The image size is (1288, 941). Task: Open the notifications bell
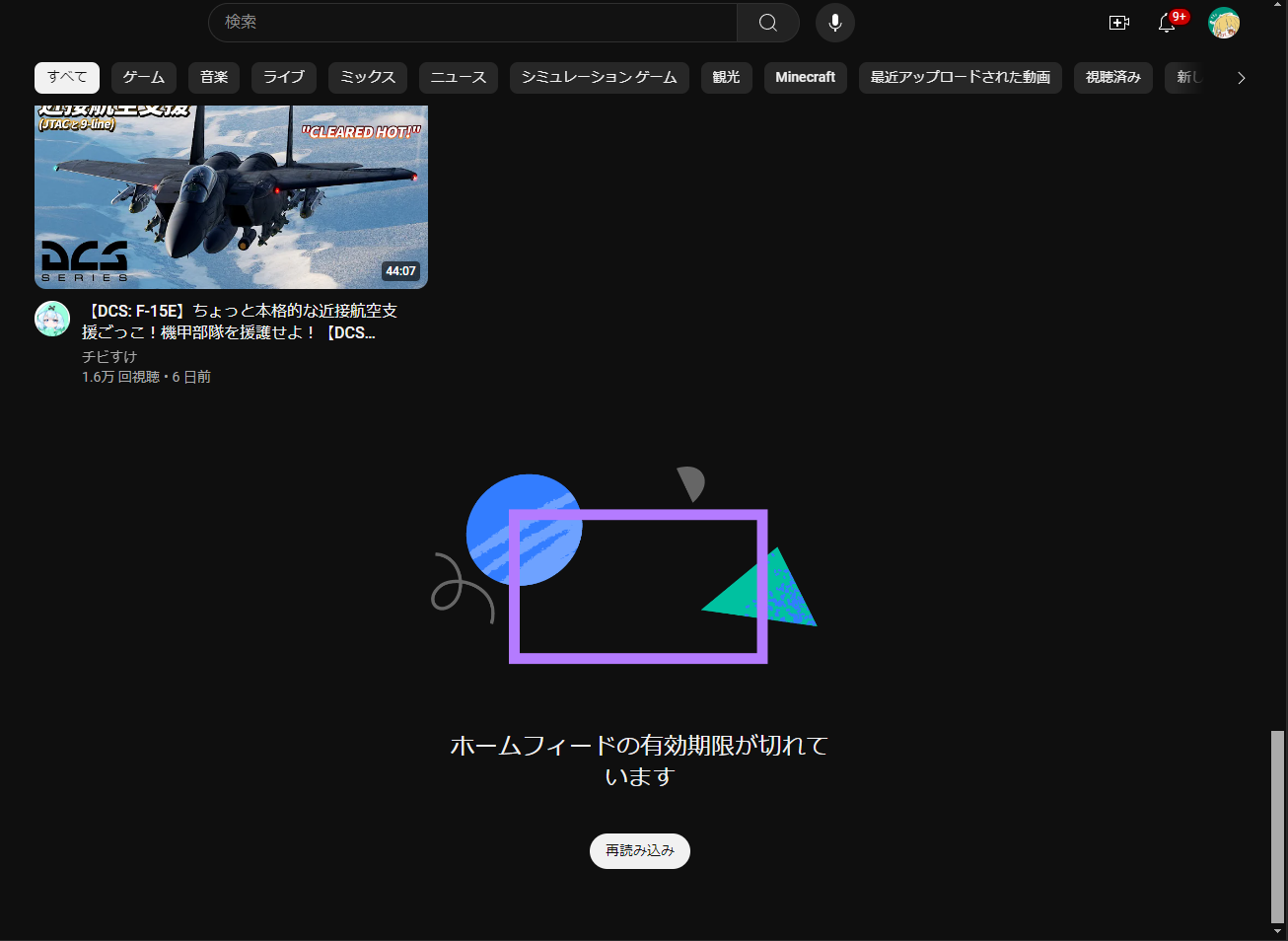tap(1167, 23)
